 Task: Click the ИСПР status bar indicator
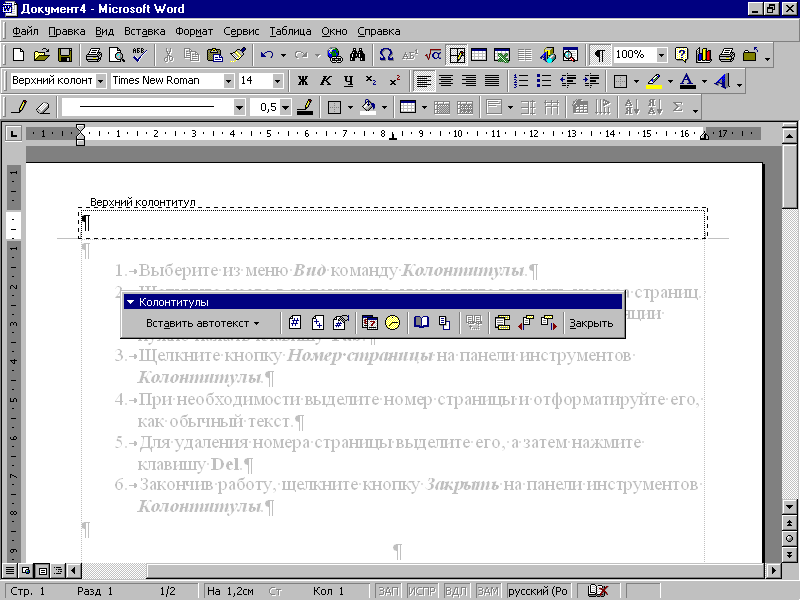click(x=421, y=591)
